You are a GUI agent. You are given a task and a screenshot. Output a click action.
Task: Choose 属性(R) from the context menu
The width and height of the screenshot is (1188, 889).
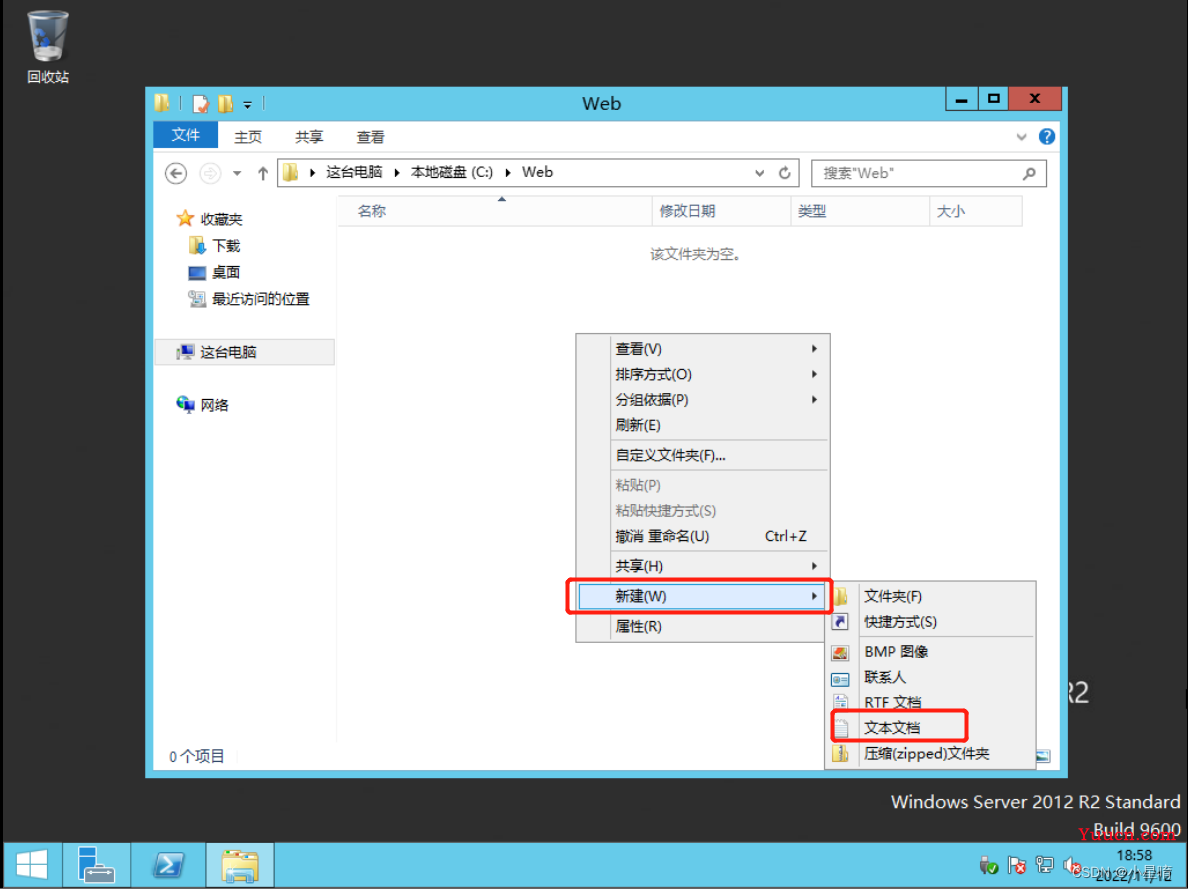(x=702, y=626)
